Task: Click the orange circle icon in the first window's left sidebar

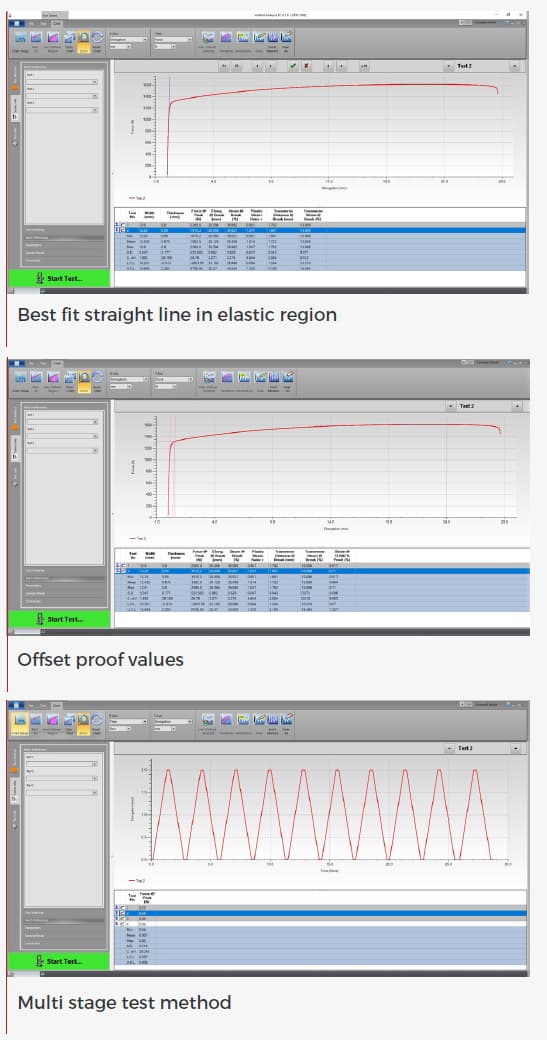Action: [15, 87]
